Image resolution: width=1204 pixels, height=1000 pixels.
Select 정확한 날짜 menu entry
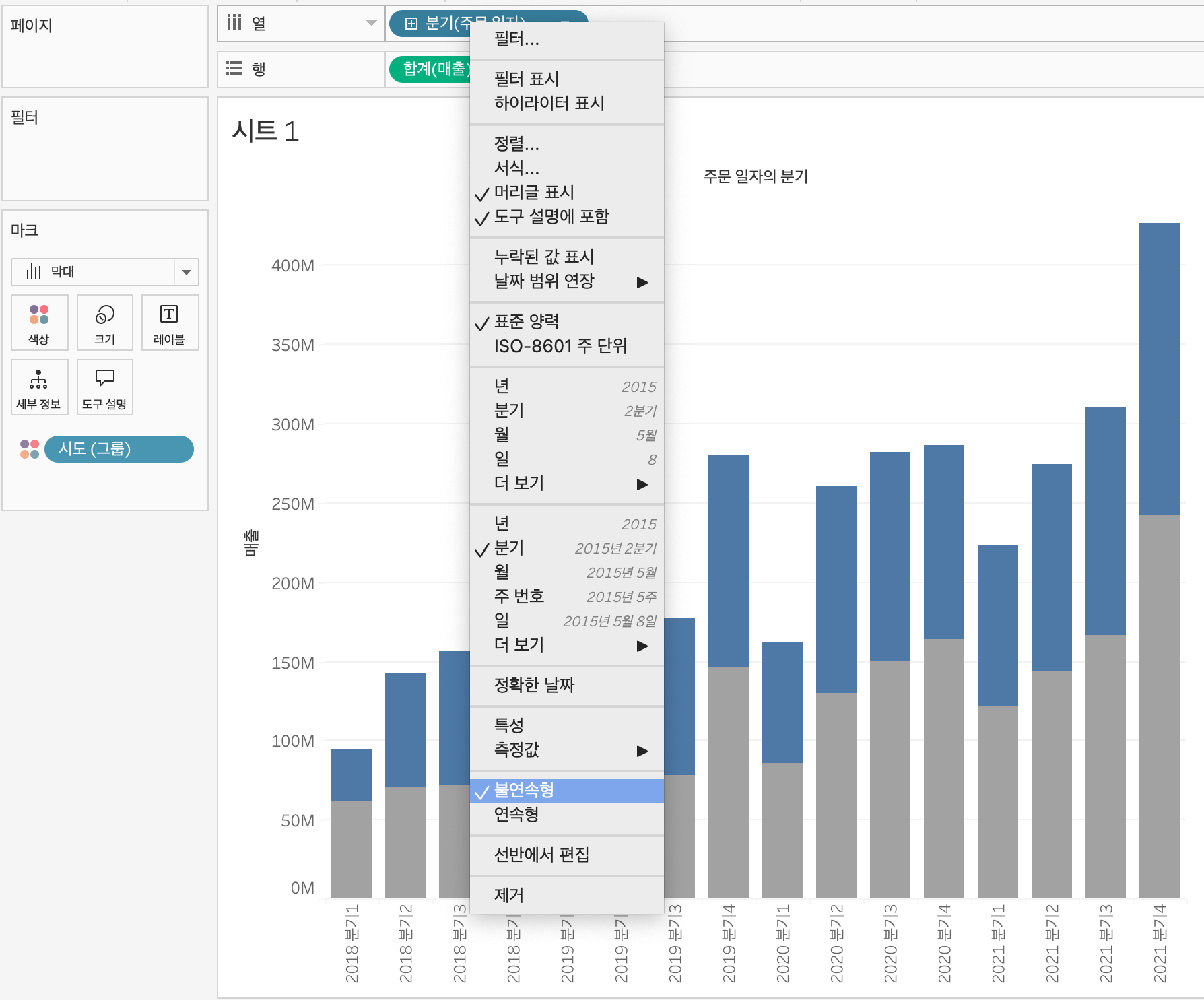[567, 686]
